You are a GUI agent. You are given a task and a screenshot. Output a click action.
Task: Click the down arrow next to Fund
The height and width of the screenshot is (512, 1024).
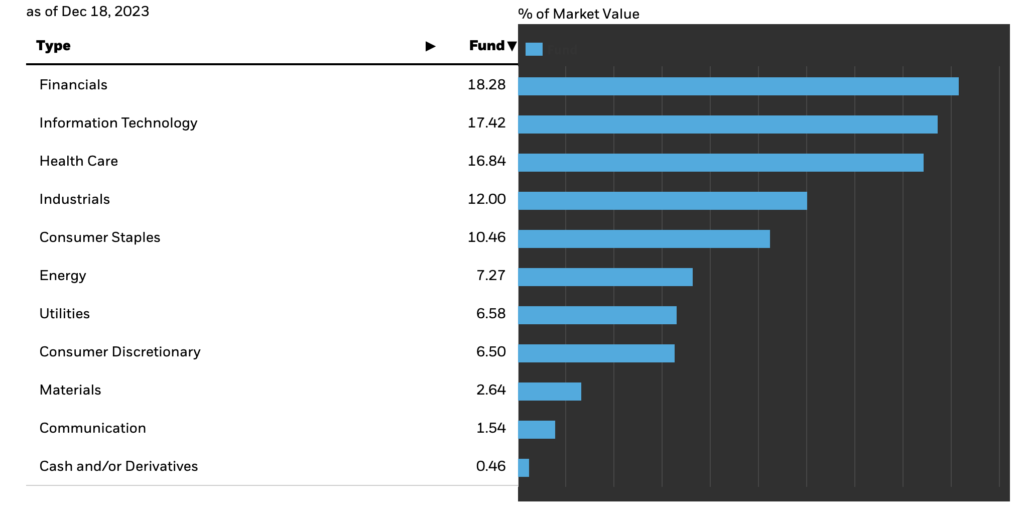point(512,46)
